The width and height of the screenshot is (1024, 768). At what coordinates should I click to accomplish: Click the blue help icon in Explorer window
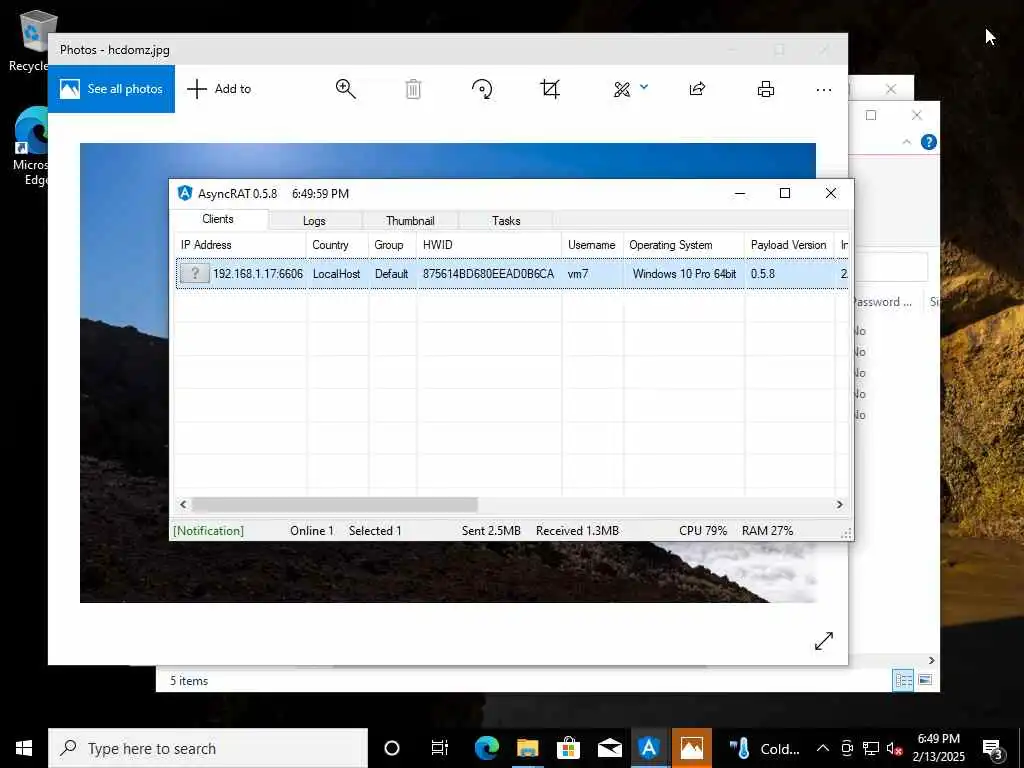929,142
